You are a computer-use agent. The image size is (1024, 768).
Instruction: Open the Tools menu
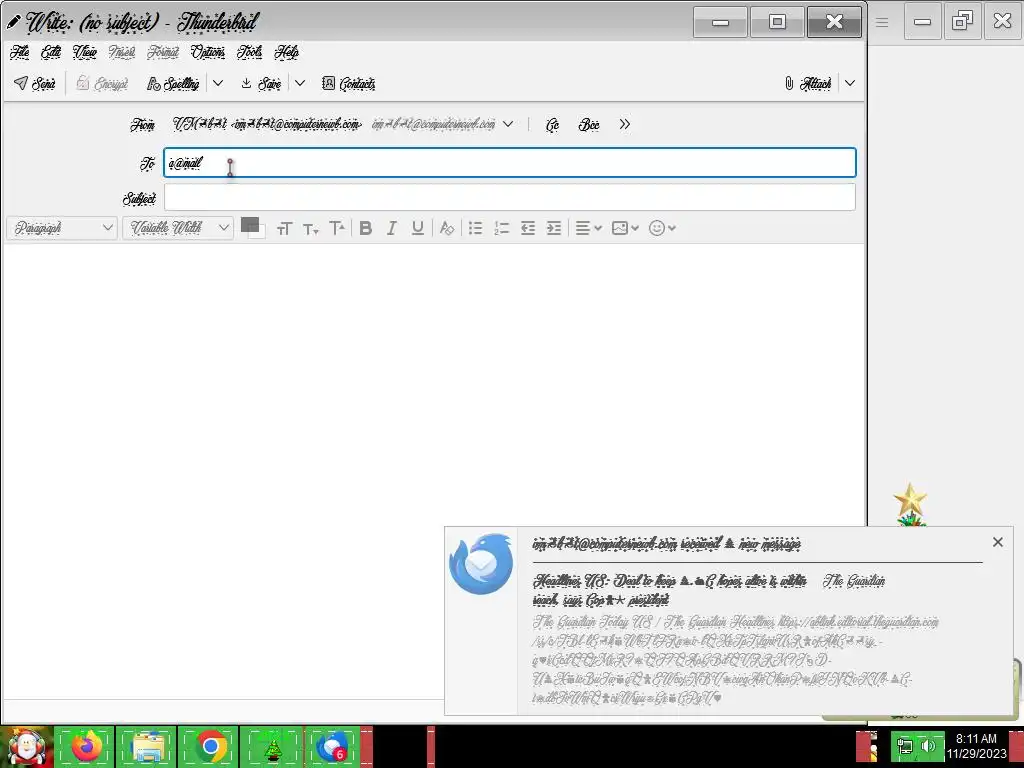tap(249, 52)
